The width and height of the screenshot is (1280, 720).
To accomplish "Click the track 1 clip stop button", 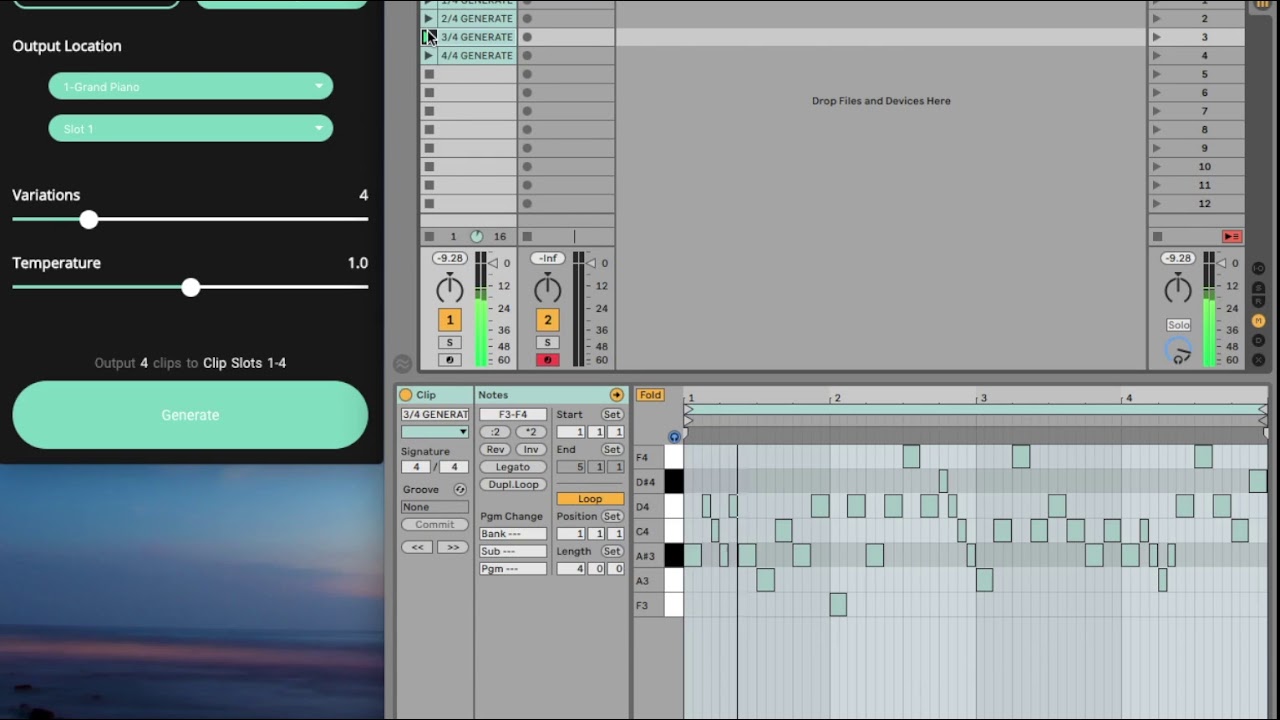I will pos(429,236).
